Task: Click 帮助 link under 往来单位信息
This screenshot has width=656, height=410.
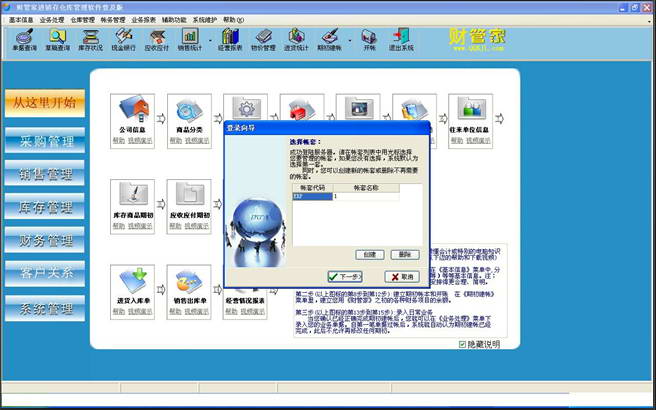Action: pyautogui.click(x=457, y=141)
